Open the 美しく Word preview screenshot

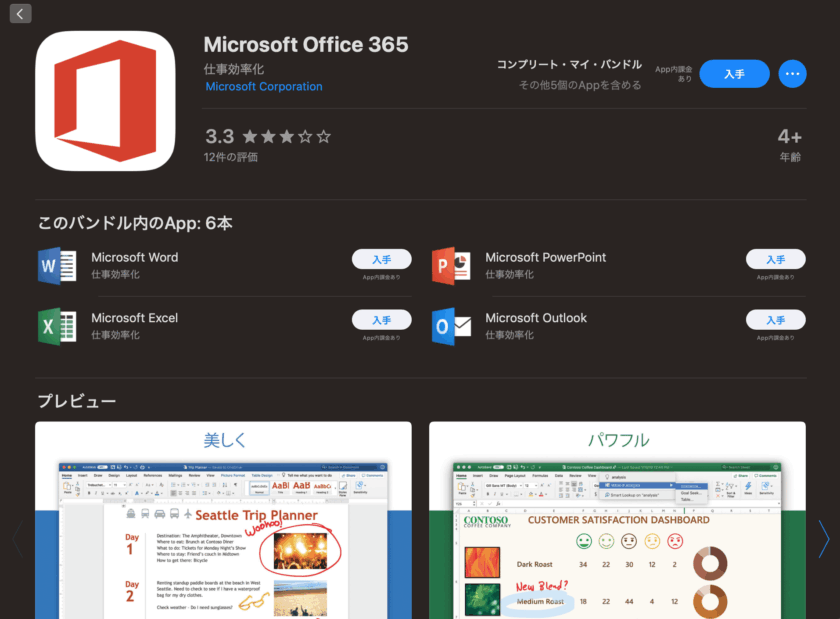click(x=223, y=520)
